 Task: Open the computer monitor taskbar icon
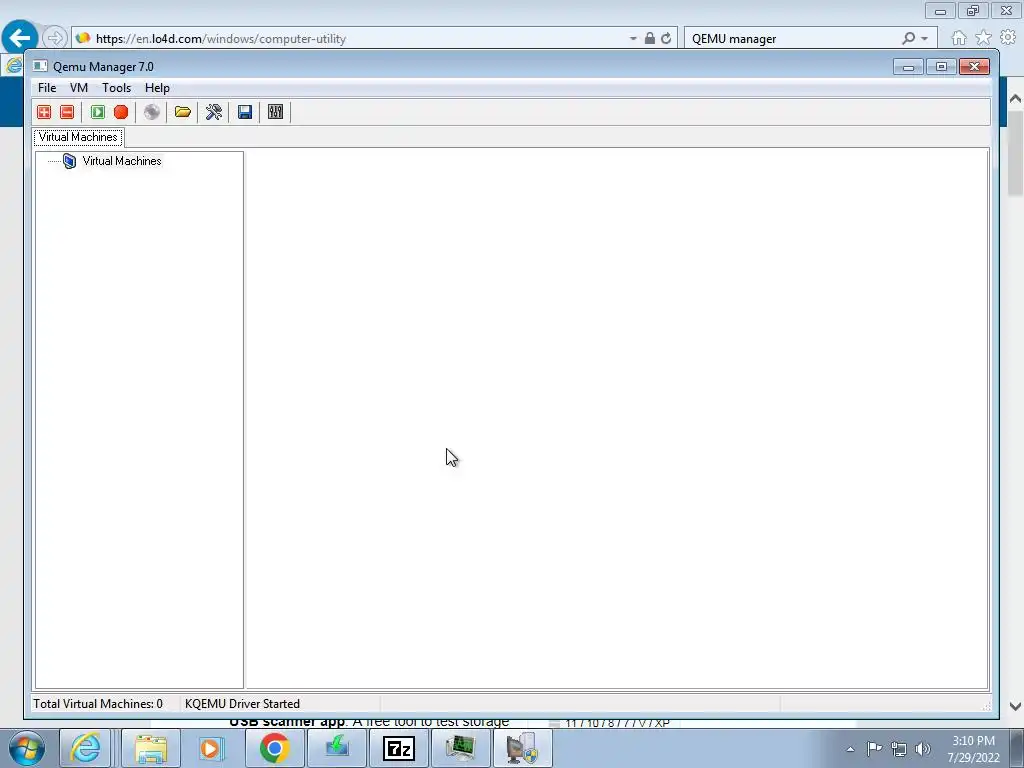[460, 748]
